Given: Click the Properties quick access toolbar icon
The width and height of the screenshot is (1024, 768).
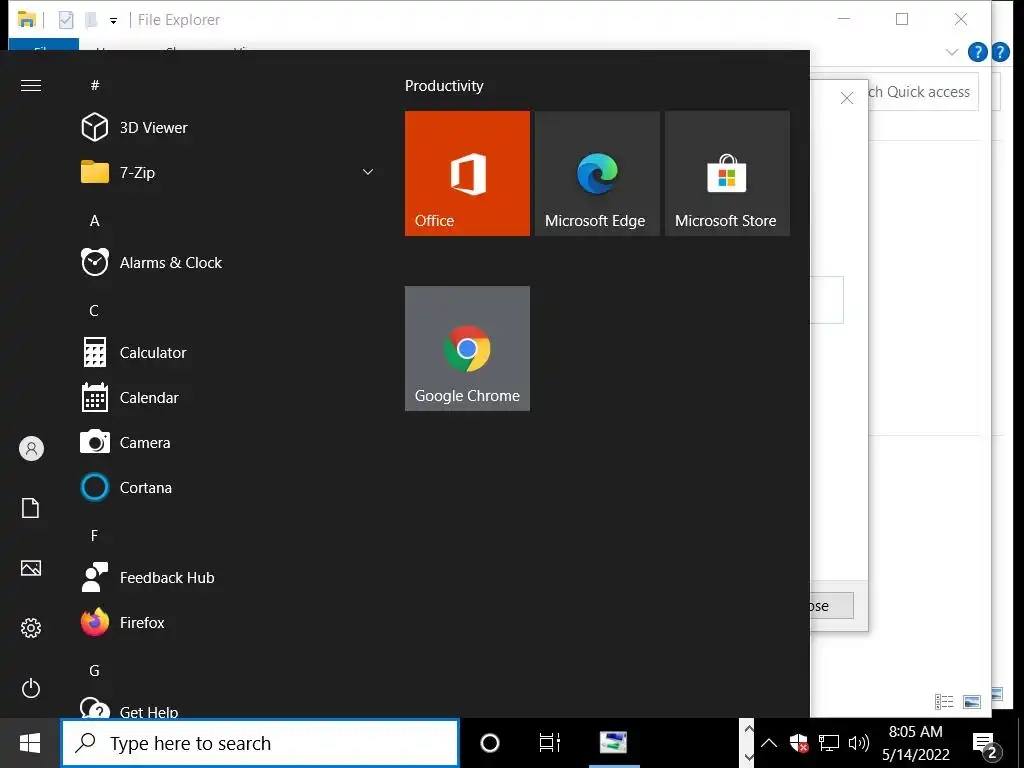Looking at the screenshot, I should point(66,20).
